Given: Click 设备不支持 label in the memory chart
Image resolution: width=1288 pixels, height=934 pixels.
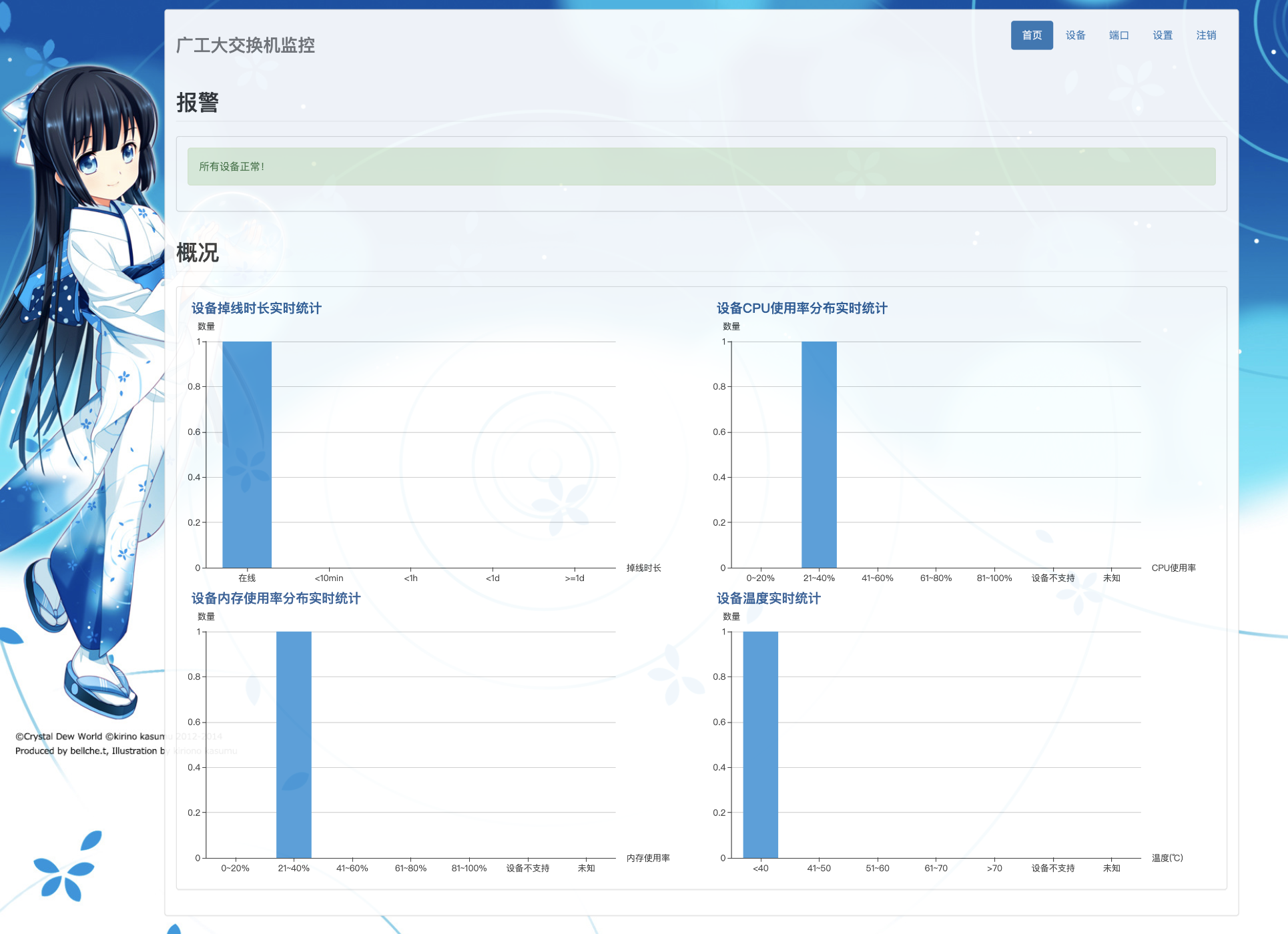Looking at the screenshot, I should coord(528,869).
